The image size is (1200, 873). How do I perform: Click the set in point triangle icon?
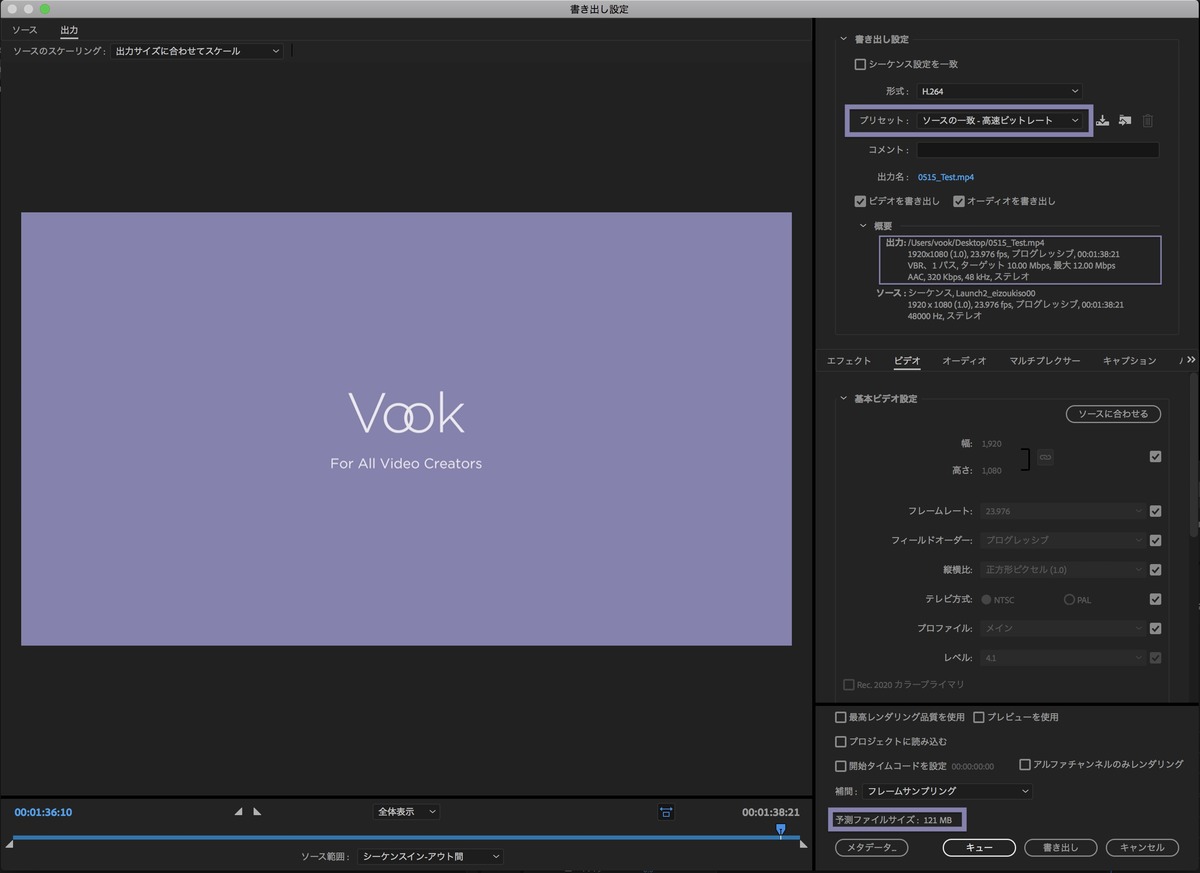point(238,812)
